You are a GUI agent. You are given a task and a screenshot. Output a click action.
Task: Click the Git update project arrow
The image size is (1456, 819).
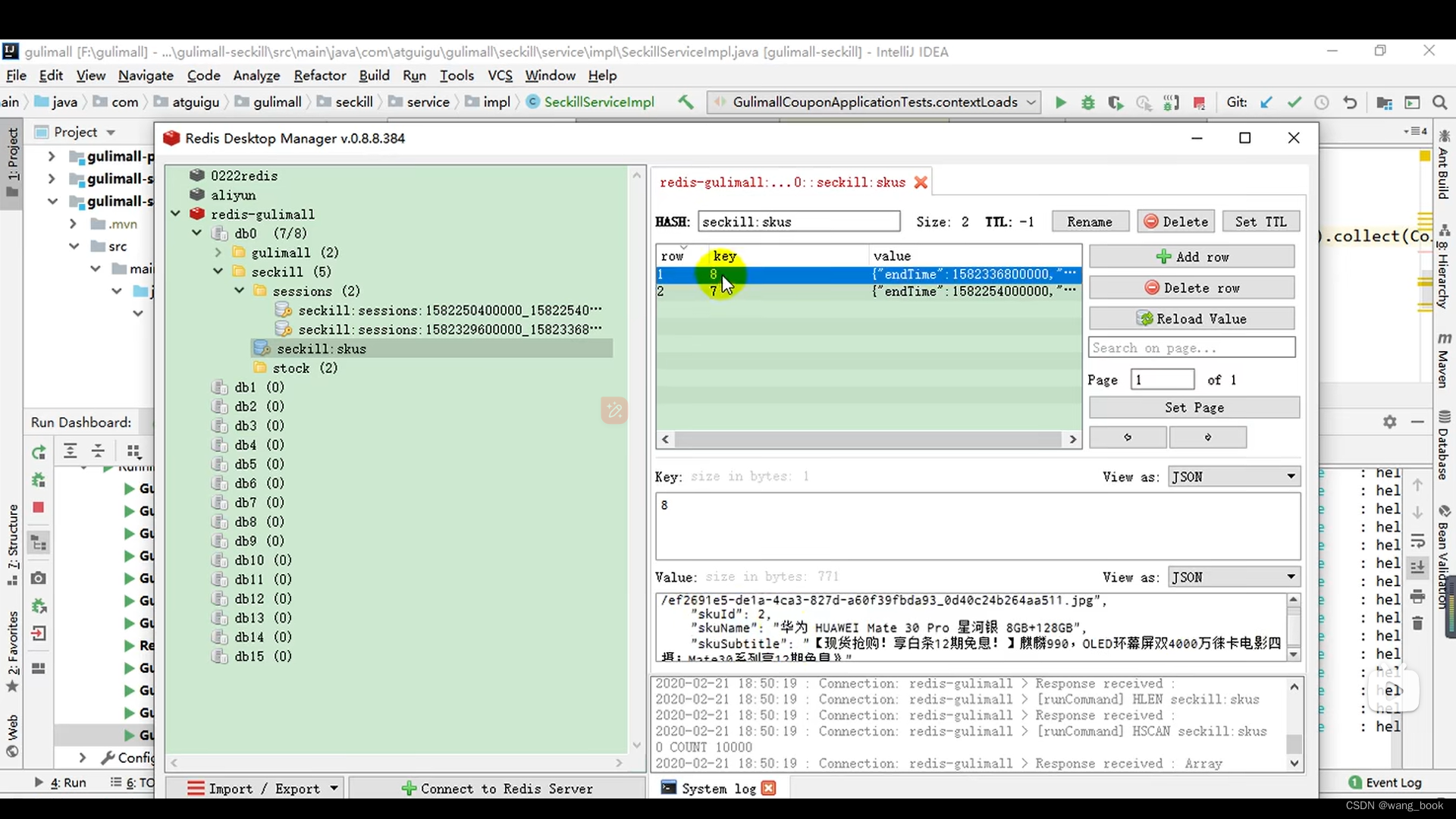(1266, 102)
